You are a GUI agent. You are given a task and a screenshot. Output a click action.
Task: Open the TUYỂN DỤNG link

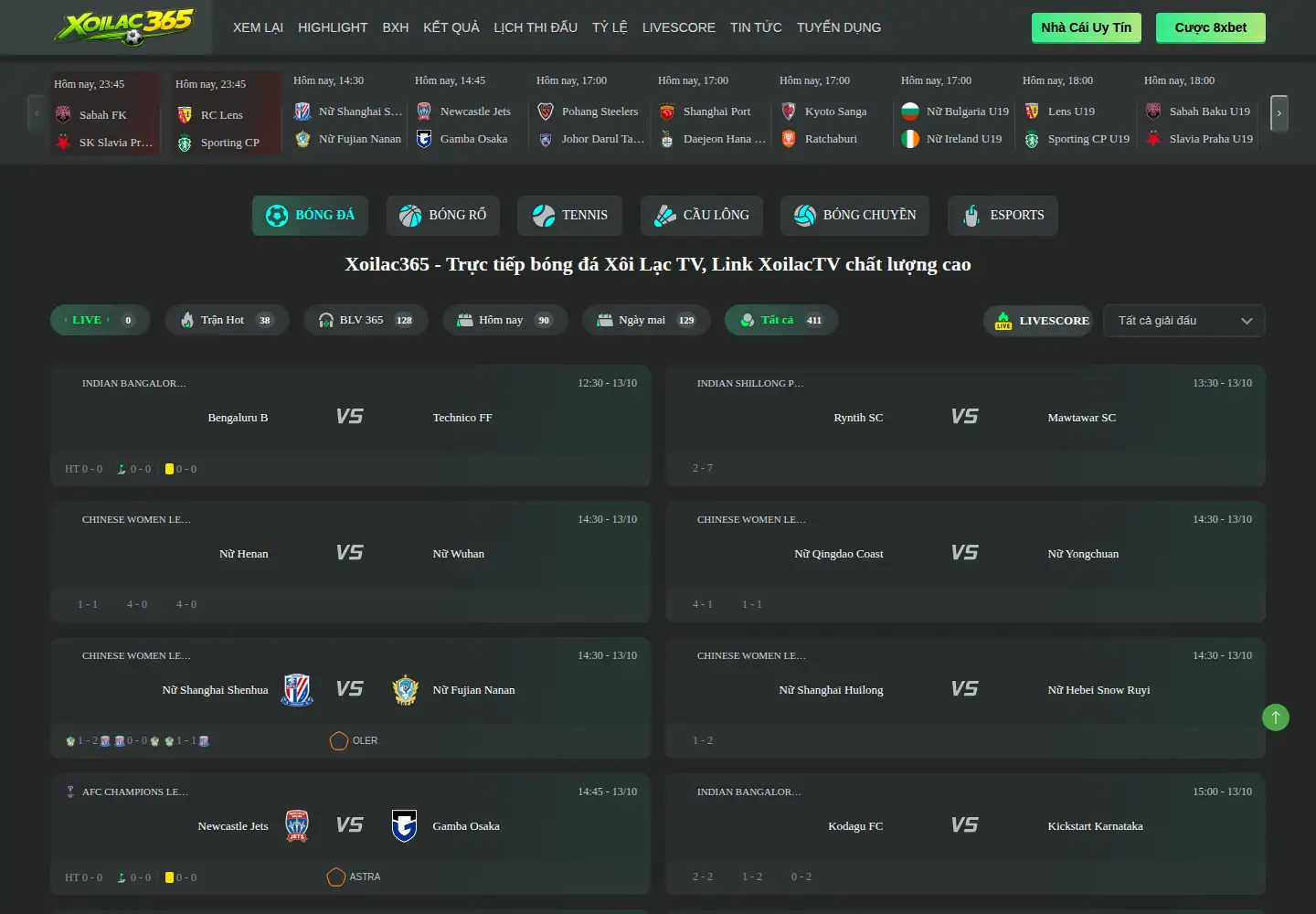pyautogui.click(x=839, y=27)
